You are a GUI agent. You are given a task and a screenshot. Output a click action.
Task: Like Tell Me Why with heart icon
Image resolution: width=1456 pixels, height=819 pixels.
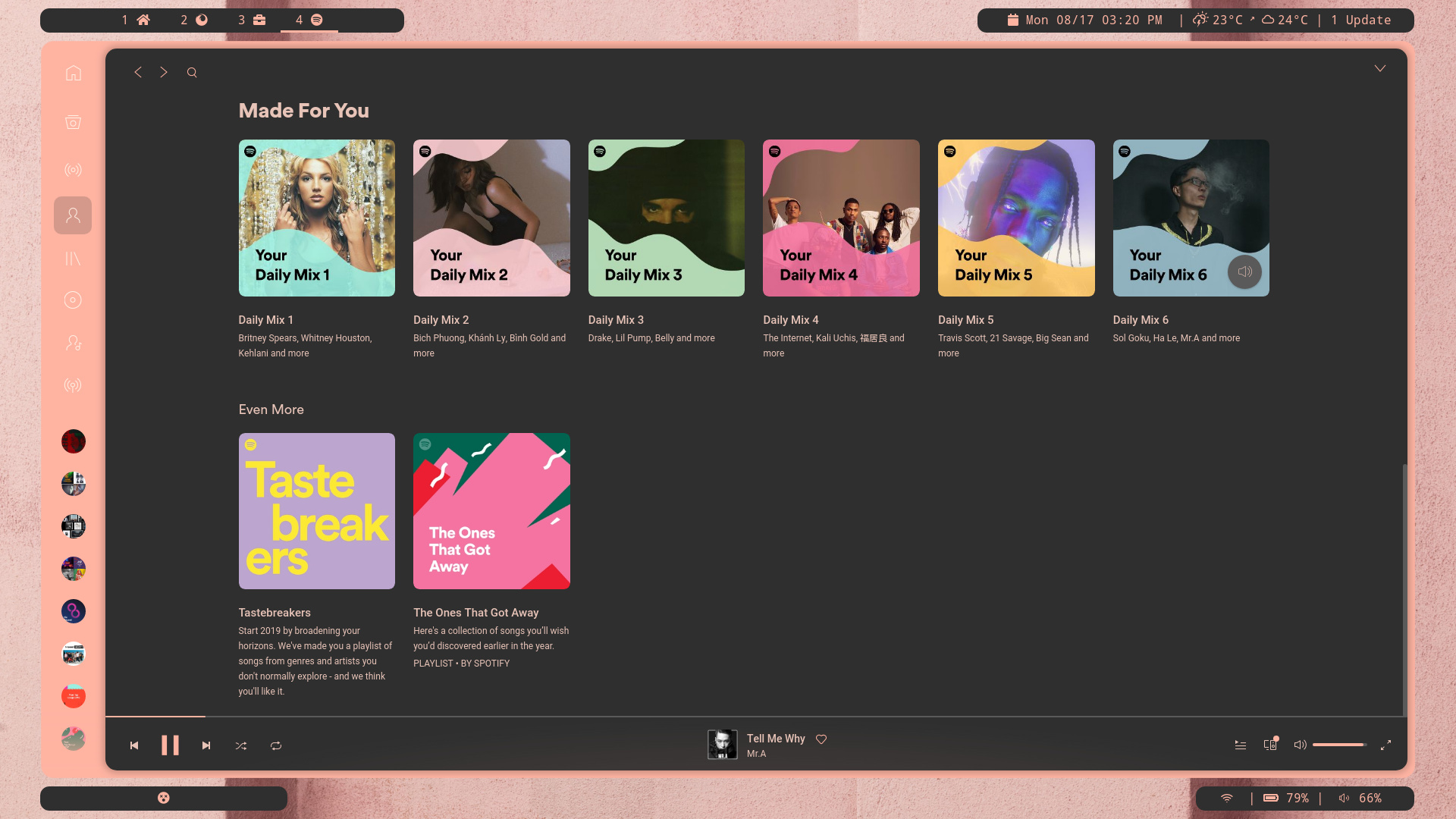(821, 739)
